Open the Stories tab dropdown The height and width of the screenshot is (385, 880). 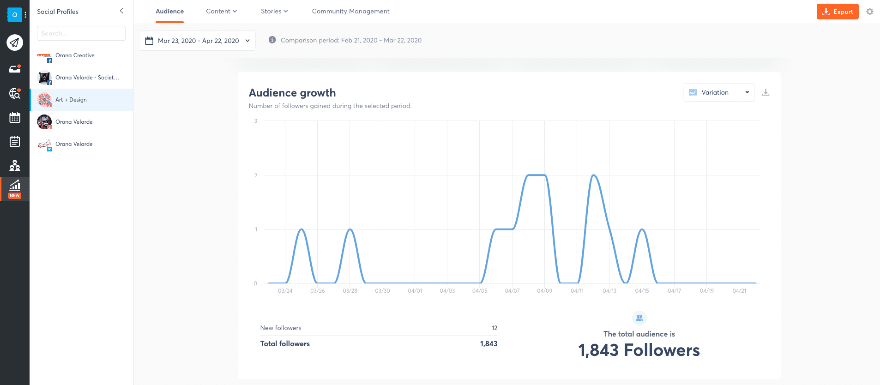[274, 11]
